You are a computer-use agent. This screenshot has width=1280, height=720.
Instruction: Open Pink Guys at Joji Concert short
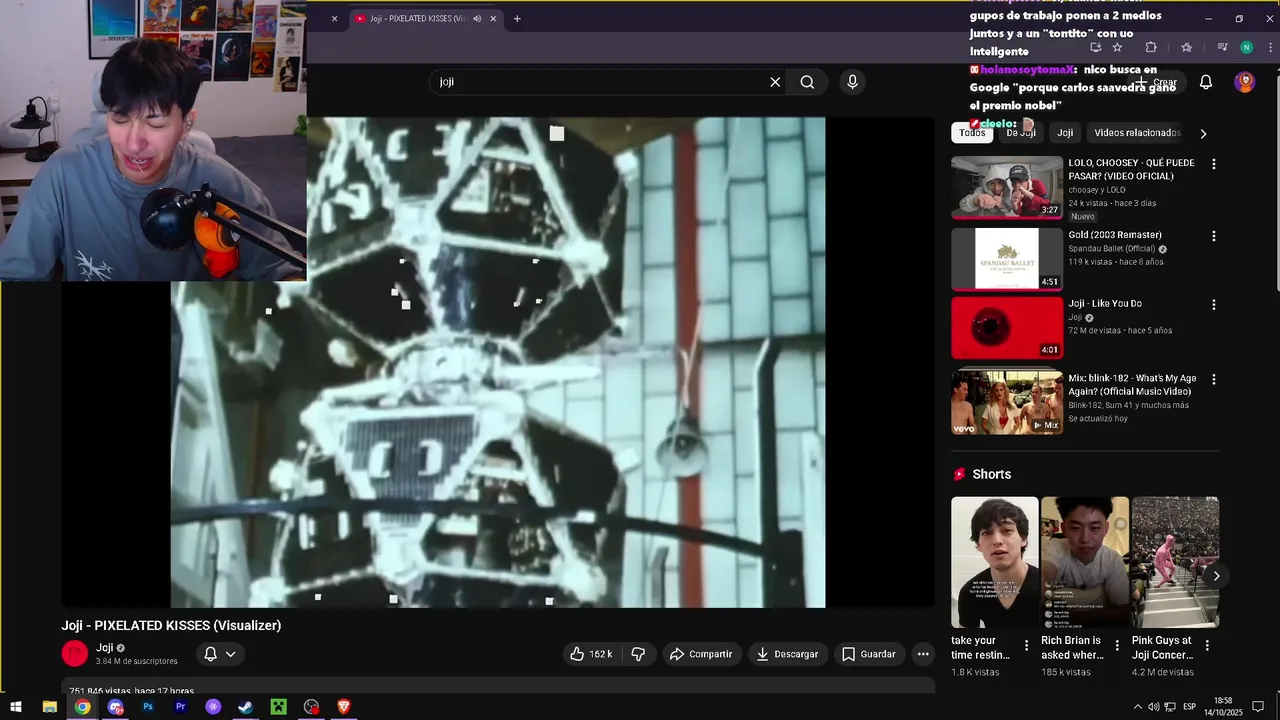[x=1175, y=562]
